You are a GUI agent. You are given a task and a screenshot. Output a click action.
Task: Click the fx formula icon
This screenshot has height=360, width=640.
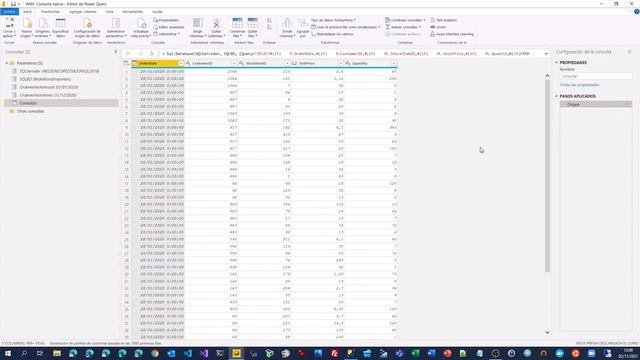(152, 53)
